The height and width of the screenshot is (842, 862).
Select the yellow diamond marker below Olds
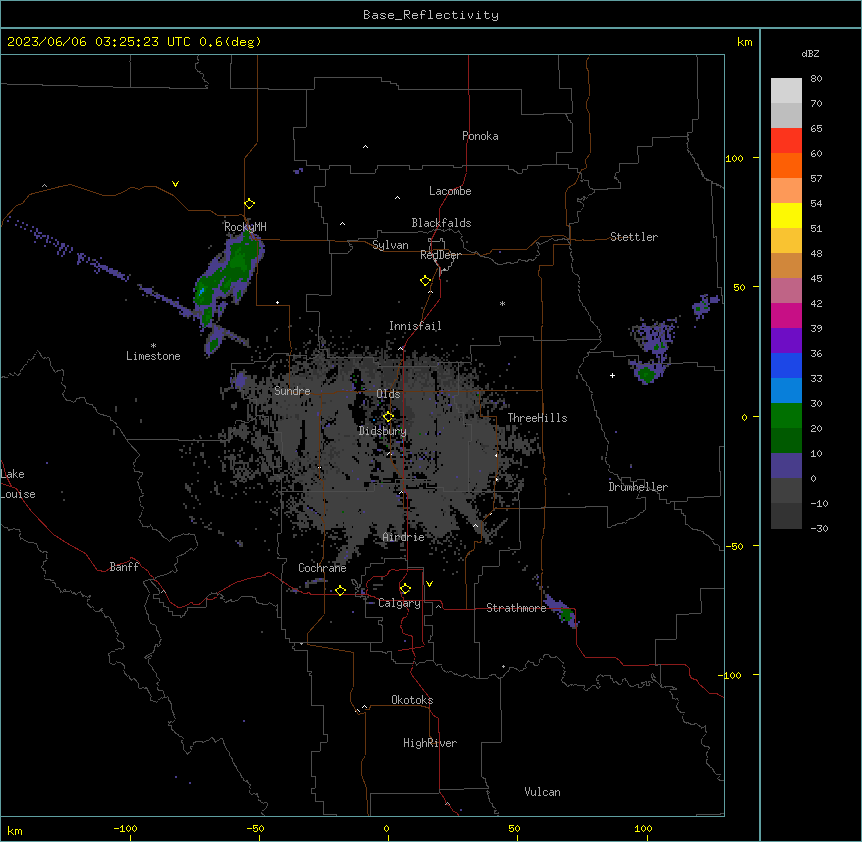point(388,416)
